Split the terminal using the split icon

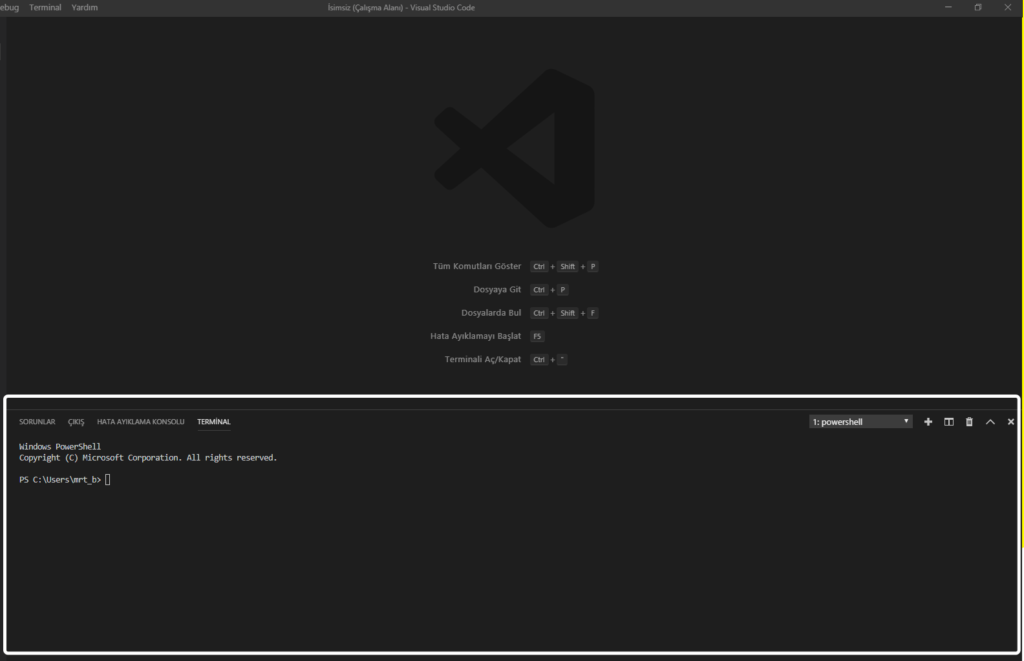point(949,422)
